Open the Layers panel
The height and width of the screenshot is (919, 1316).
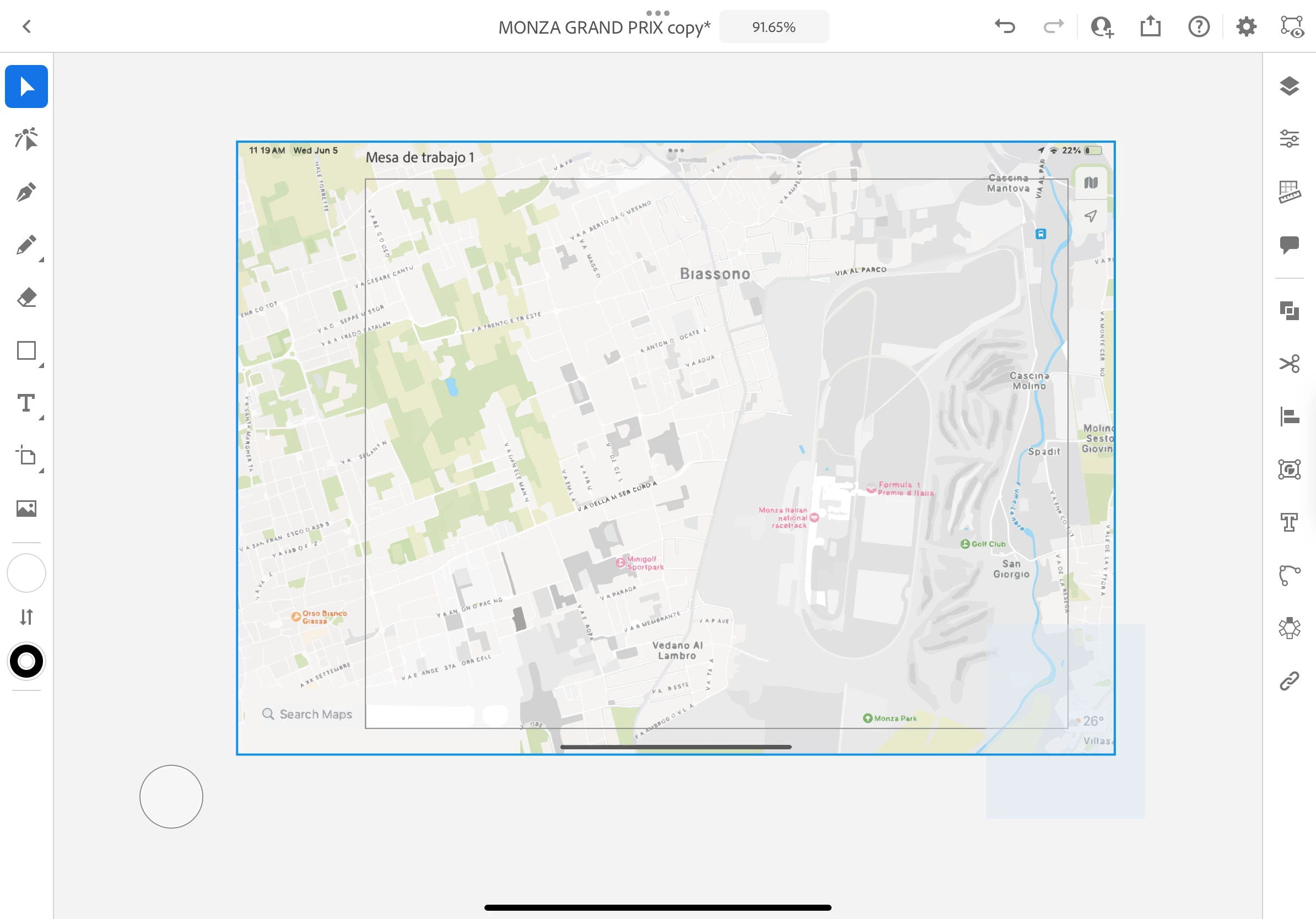pyautogui.click(x=1289, y=86)
